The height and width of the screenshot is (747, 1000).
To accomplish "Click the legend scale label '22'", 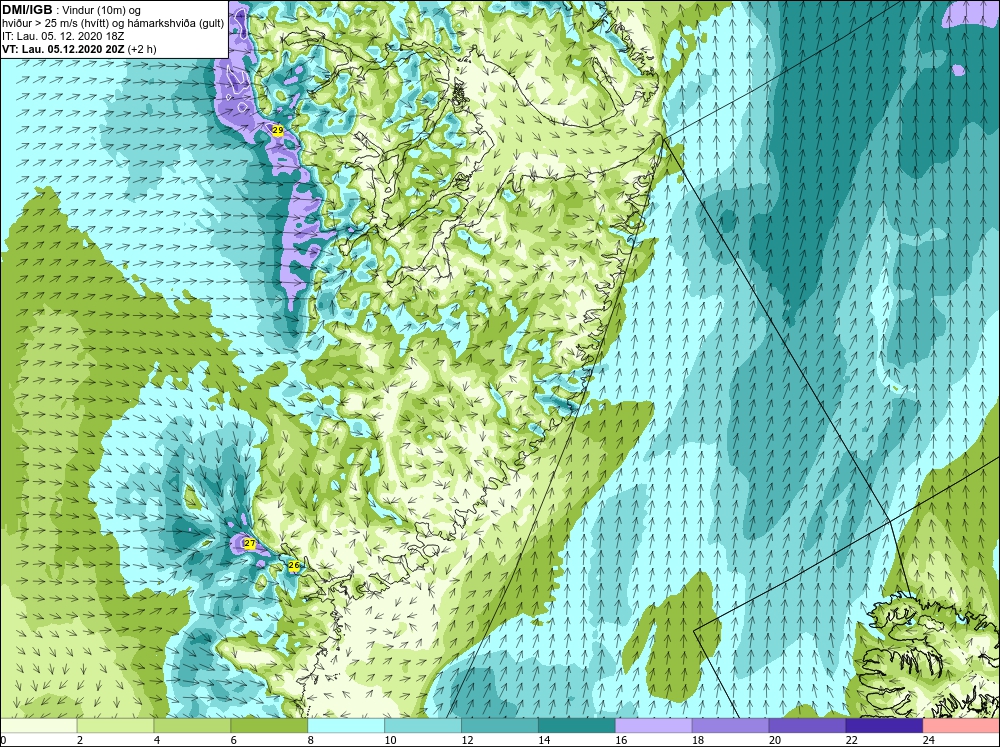I will [x=851, y=740].
